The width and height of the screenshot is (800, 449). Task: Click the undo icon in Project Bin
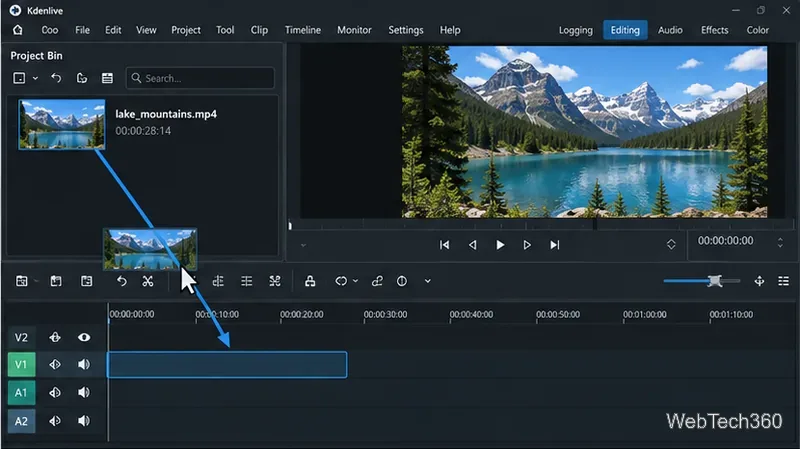(56, 78)
